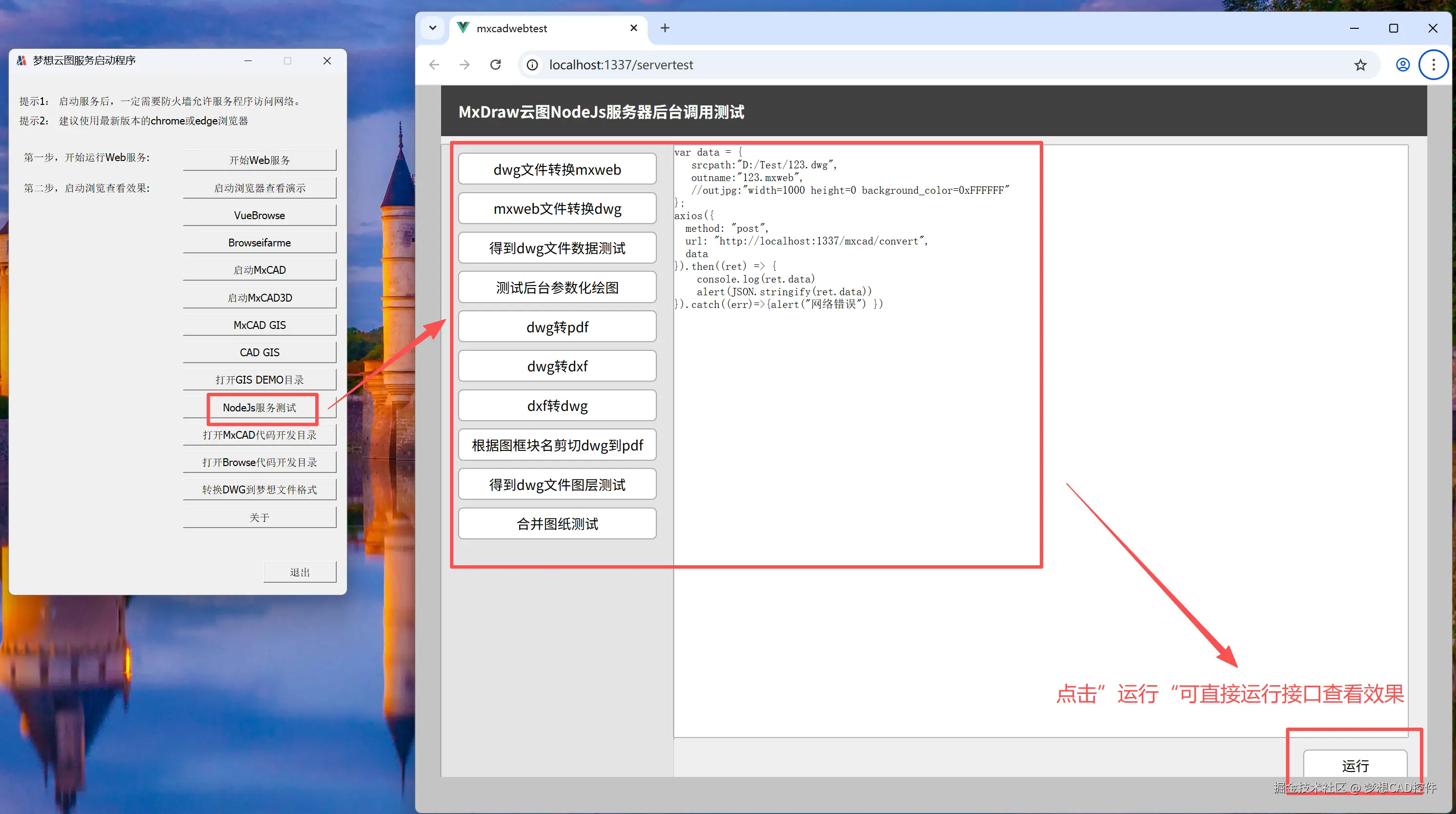Click the bookmark star icon
The image size is (1456, 814).
coord(1360,64)
